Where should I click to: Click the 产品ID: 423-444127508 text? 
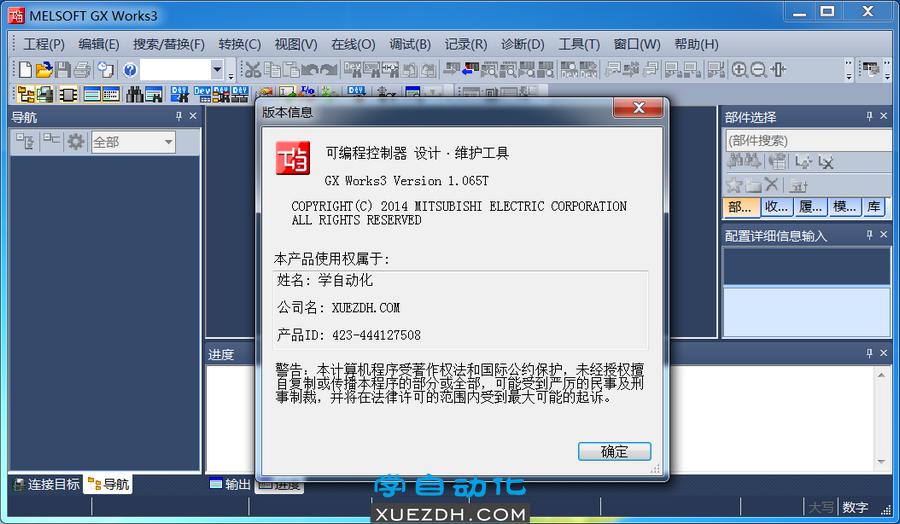(348, 335)
